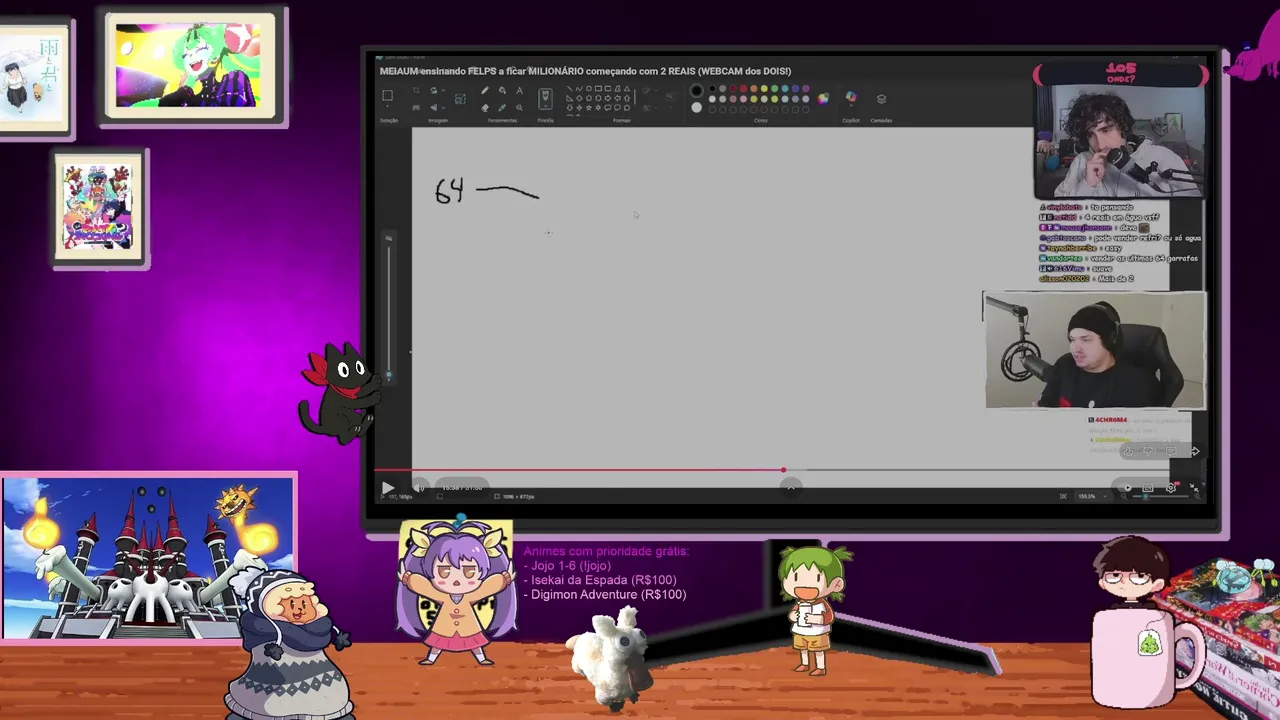Viewport: 1280px width, 720px height.
Task: Select the rectangular Selection tool in Paint
Action: pos(387,94)
